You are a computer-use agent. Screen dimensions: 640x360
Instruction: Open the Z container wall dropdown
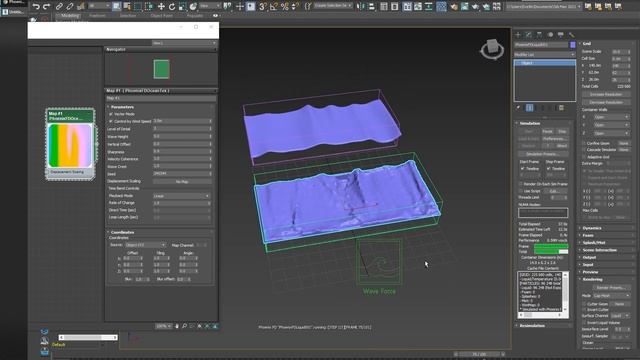[611, 133]
